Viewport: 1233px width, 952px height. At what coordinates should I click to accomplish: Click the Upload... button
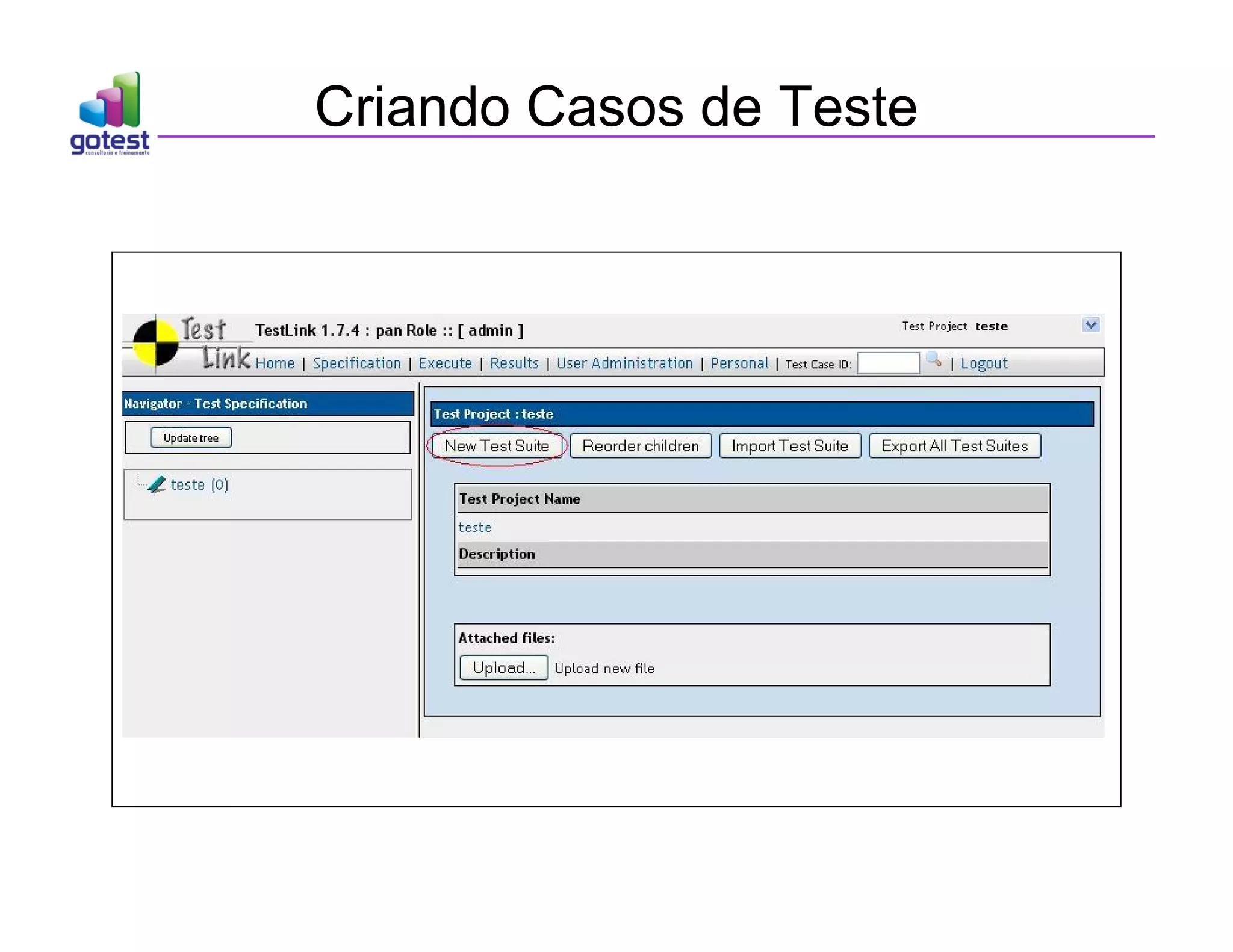coord(504,668)
